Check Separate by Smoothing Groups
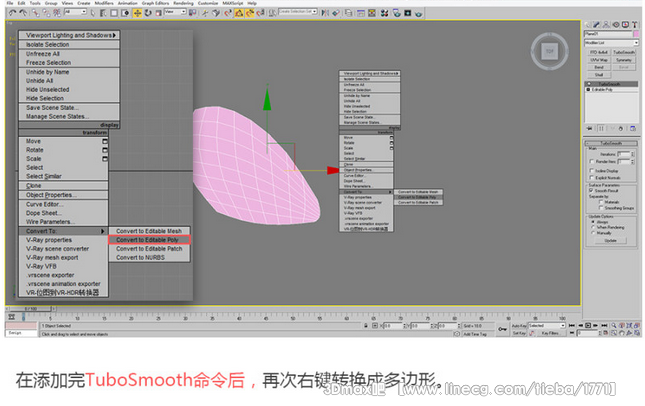This screenshot has width=645, height=406. click(x=601, y=208)
